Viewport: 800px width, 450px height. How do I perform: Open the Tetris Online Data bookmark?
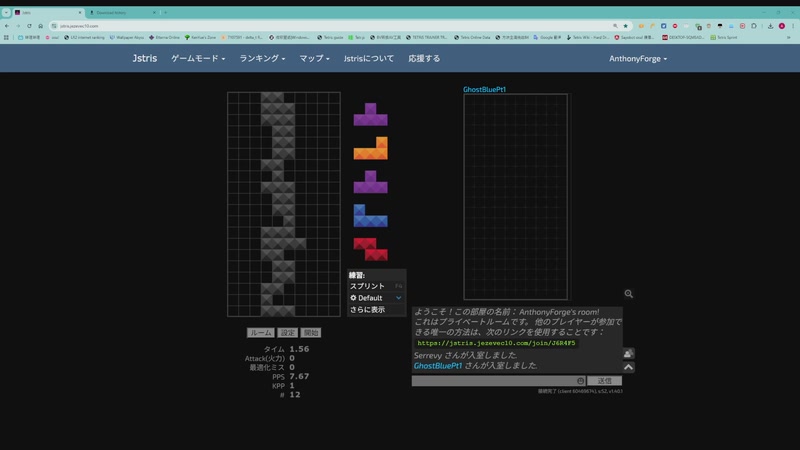pyautogui.click(x=472, y=37)
